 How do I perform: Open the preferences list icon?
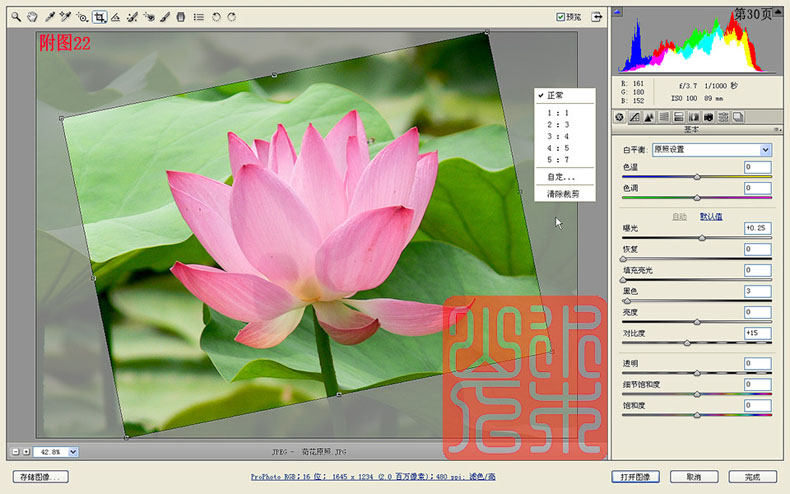pyautogui.click(x=199, y=17)
